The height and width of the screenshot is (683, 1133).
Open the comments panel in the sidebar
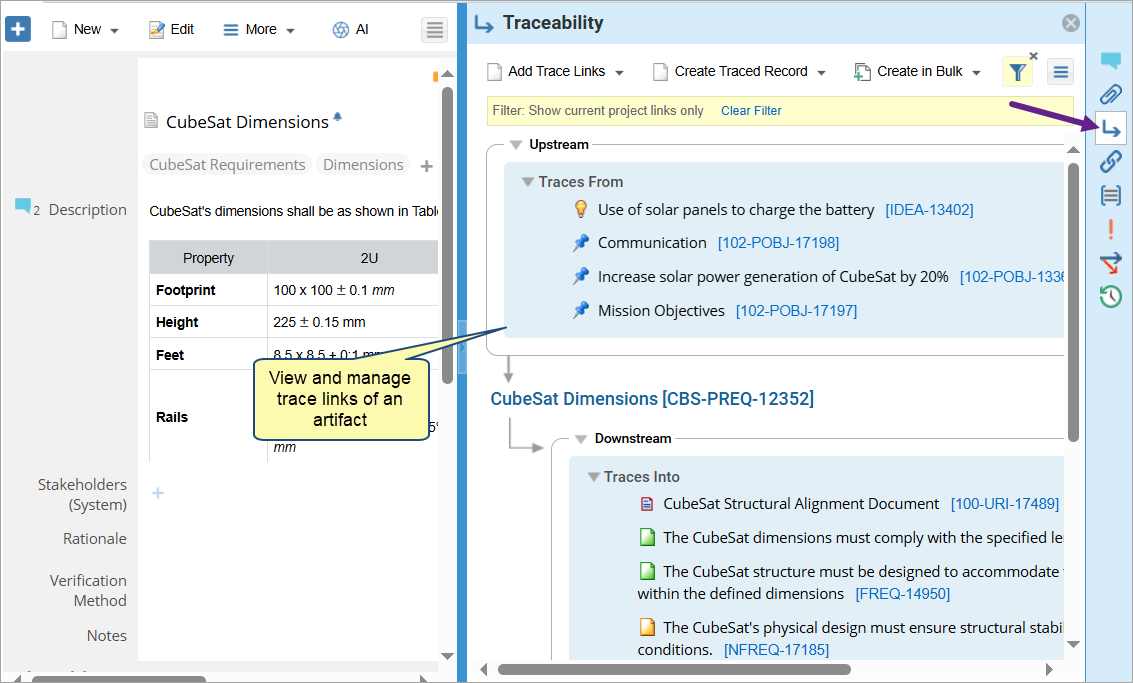1110,61
